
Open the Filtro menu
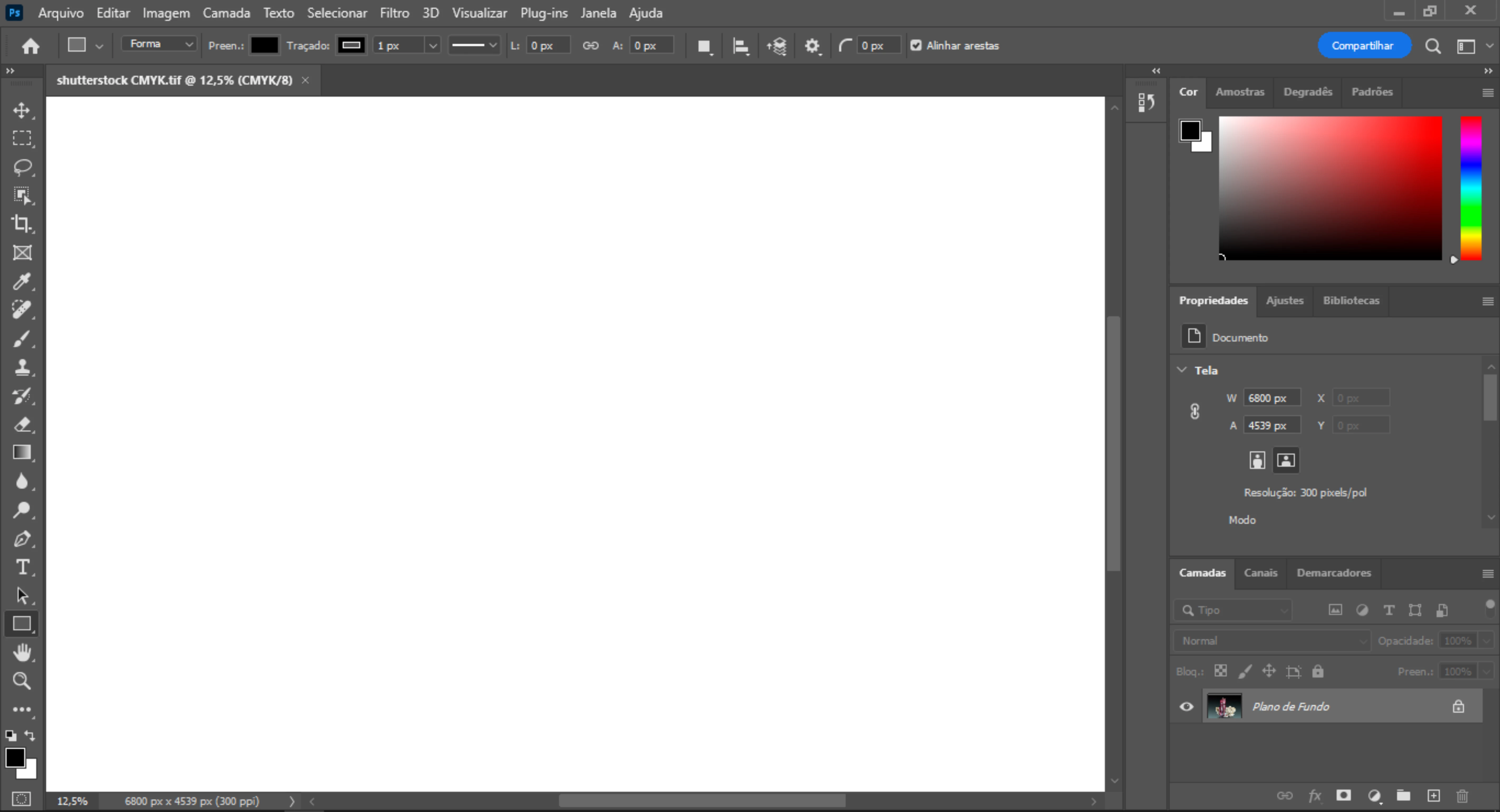click(394, 13)
